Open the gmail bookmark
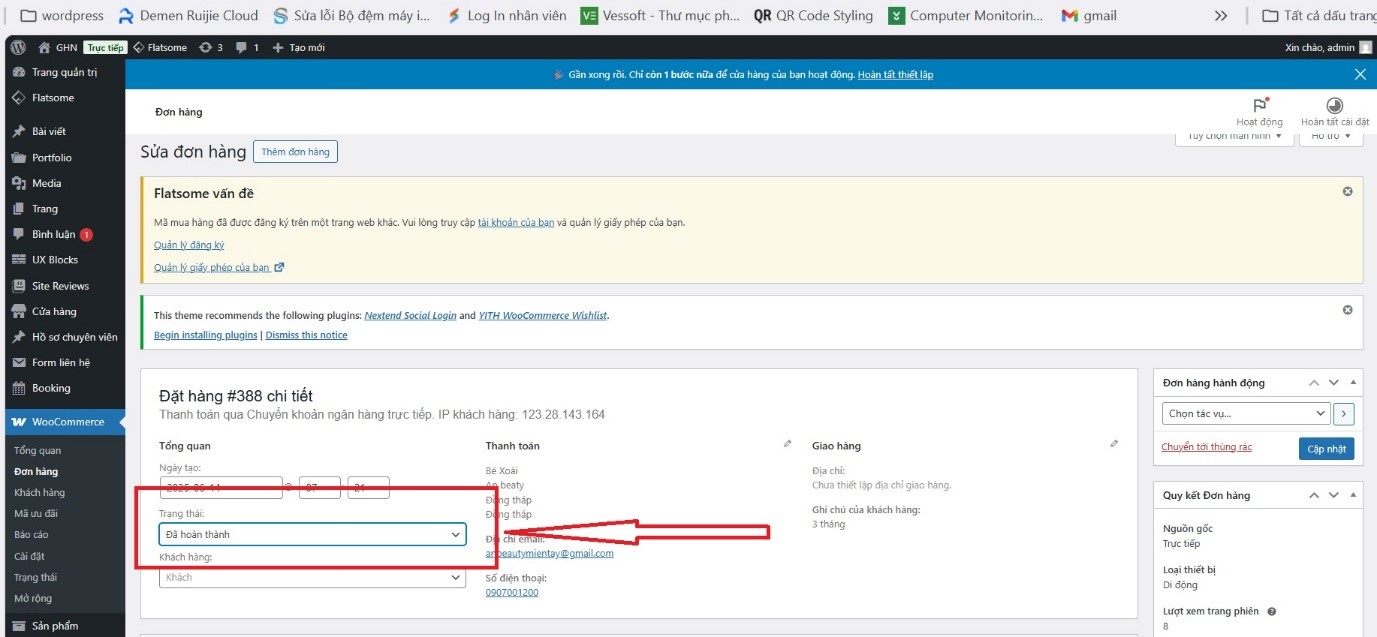Viewport: 1377px width, 637px height. (1089, 16)
